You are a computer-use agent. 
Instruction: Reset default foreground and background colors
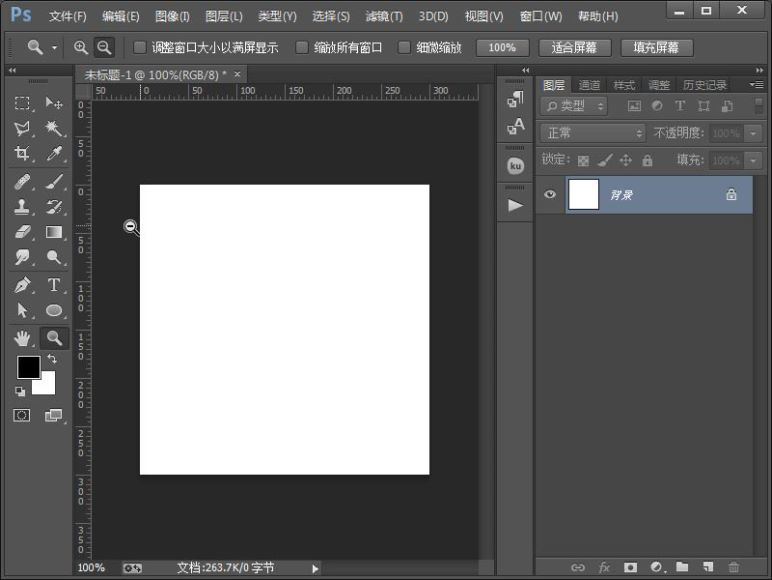click(20, 392)
